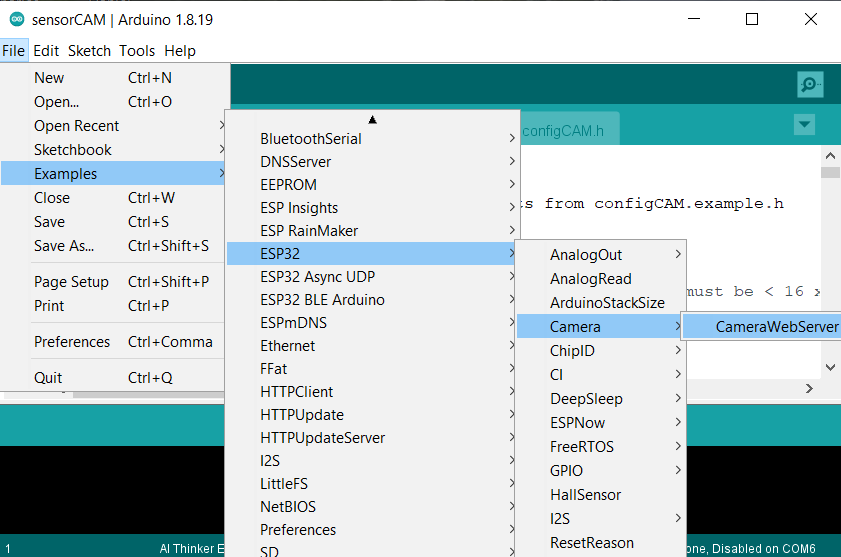Screen dimensions: 841x557
Task: Click the horizontal scroll-right arrow
Action: (x=809, y=388)
